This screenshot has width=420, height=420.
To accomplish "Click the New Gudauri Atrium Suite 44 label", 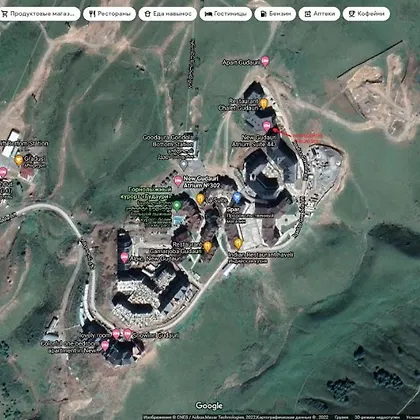I will [254, 140].
